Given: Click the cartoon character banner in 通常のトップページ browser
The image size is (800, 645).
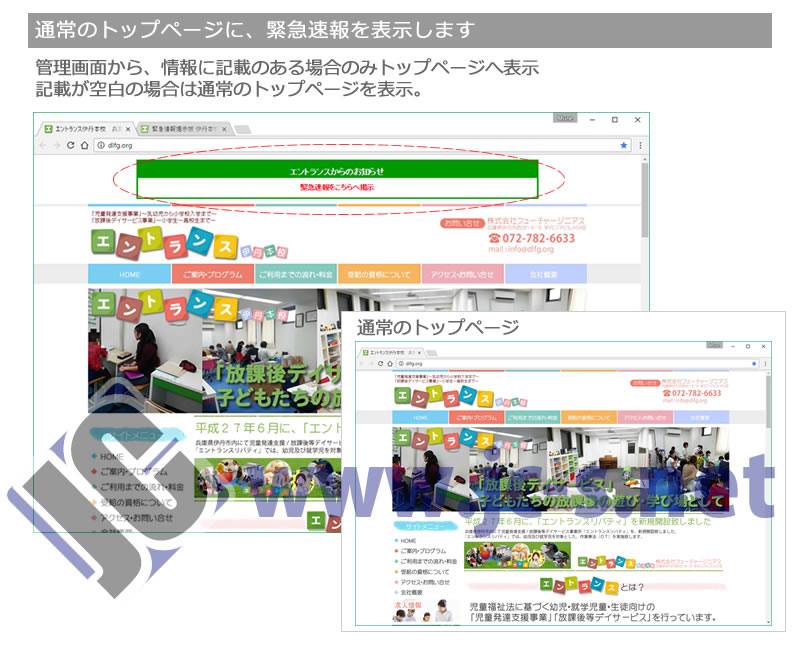Looking at the screenshot, I should click(517, 555).
